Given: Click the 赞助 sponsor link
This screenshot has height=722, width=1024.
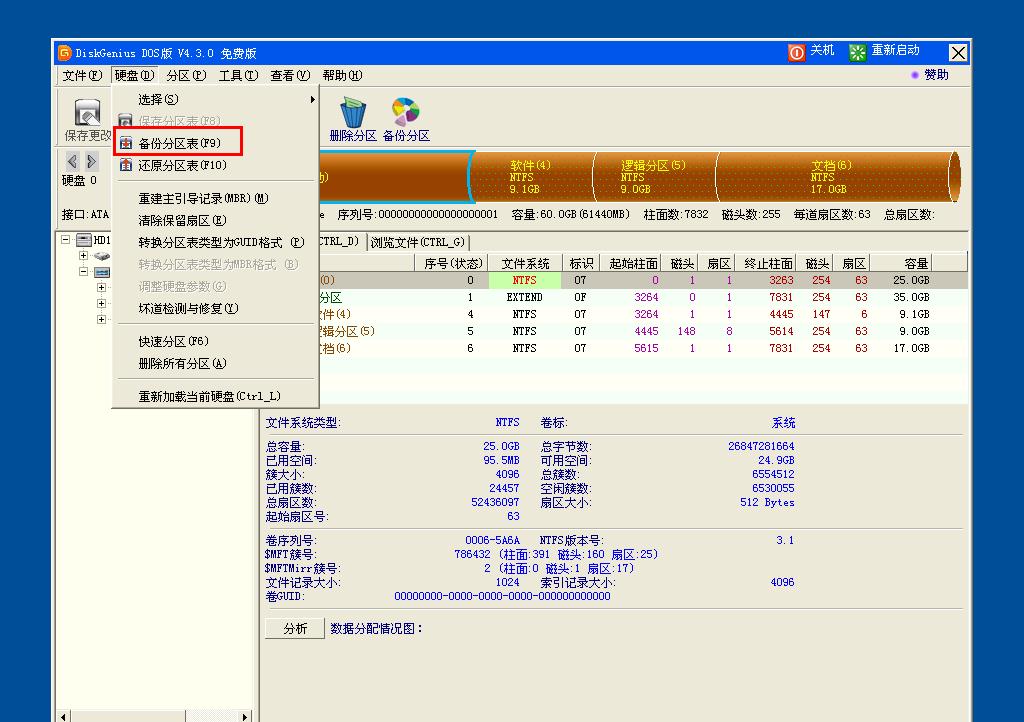Looking at the screenshot, I should pyautogui.click(x=936, y=75).
